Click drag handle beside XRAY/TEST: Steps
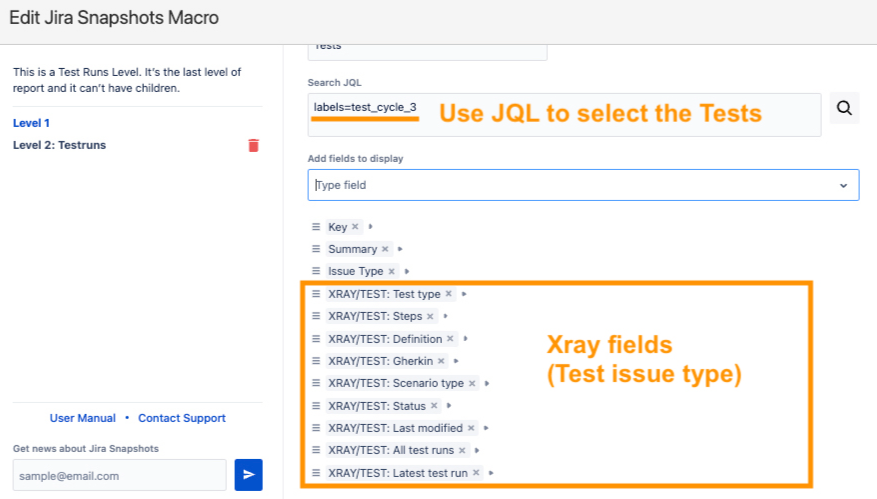This screenshot has width=877, height=499. click(316, 316)
